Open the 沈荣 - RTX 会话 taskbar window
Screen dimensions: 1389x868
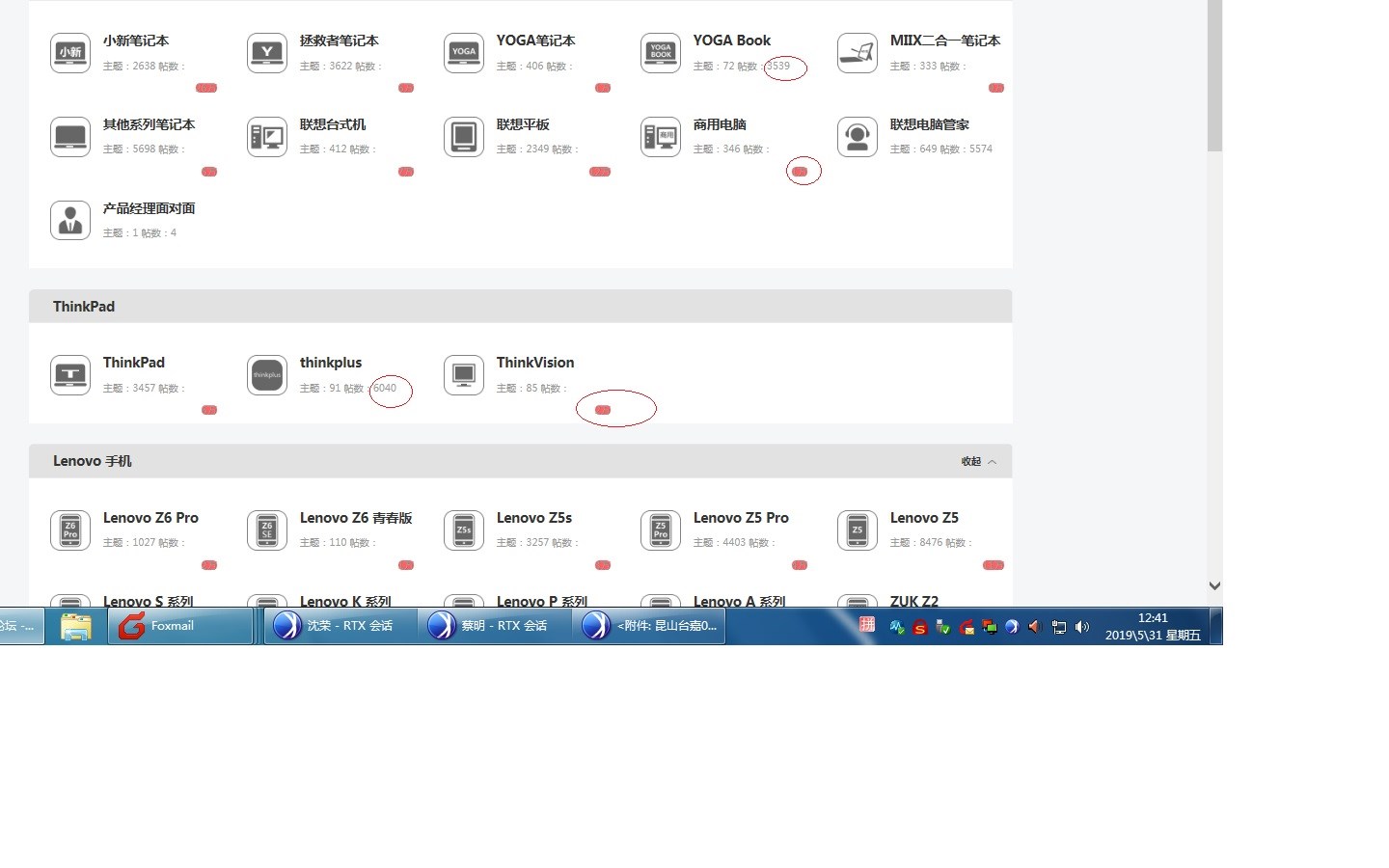click(340, 626)
